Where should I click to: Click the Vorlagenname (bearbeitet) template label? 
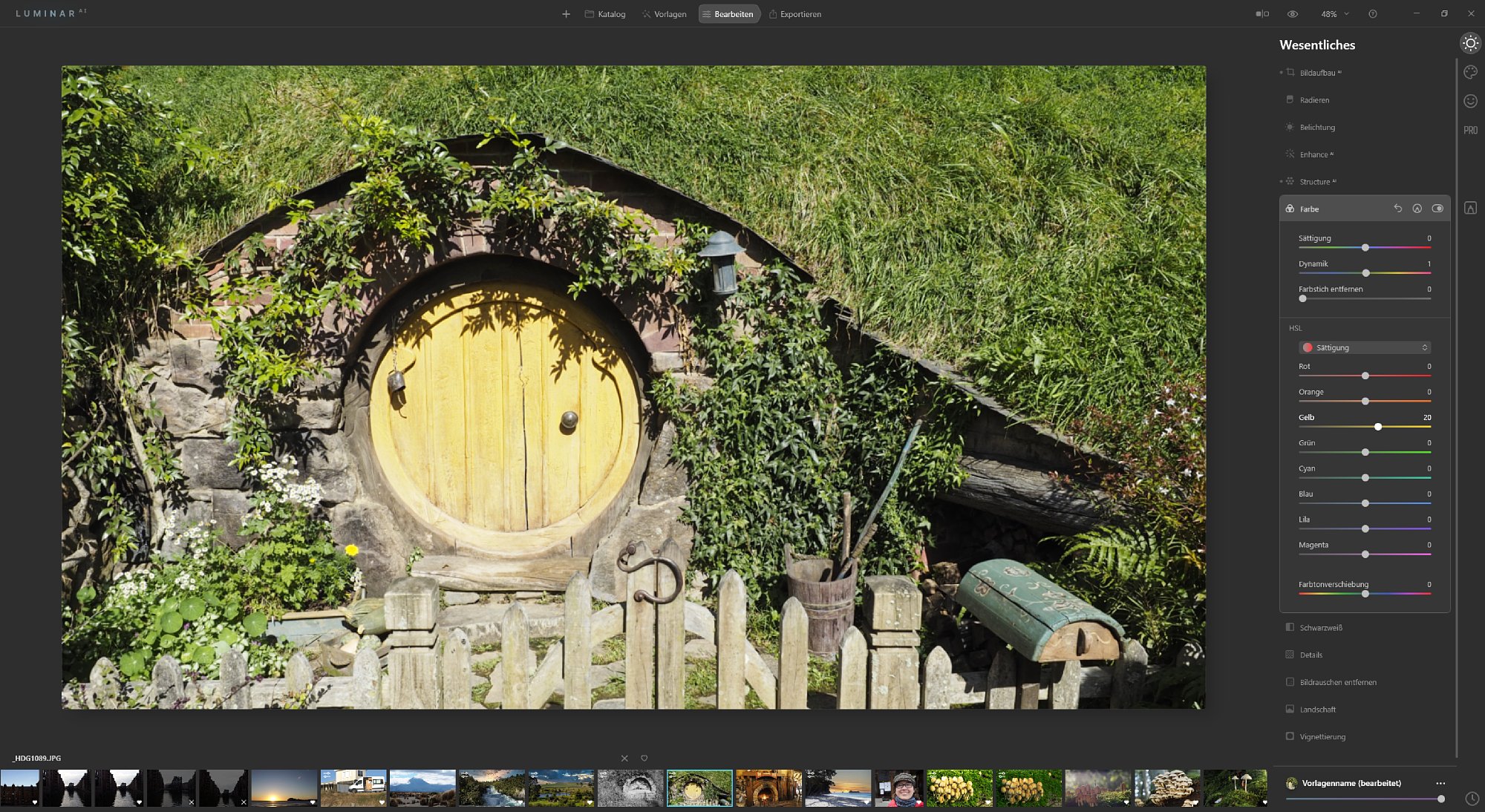[x=1351, y=783]
